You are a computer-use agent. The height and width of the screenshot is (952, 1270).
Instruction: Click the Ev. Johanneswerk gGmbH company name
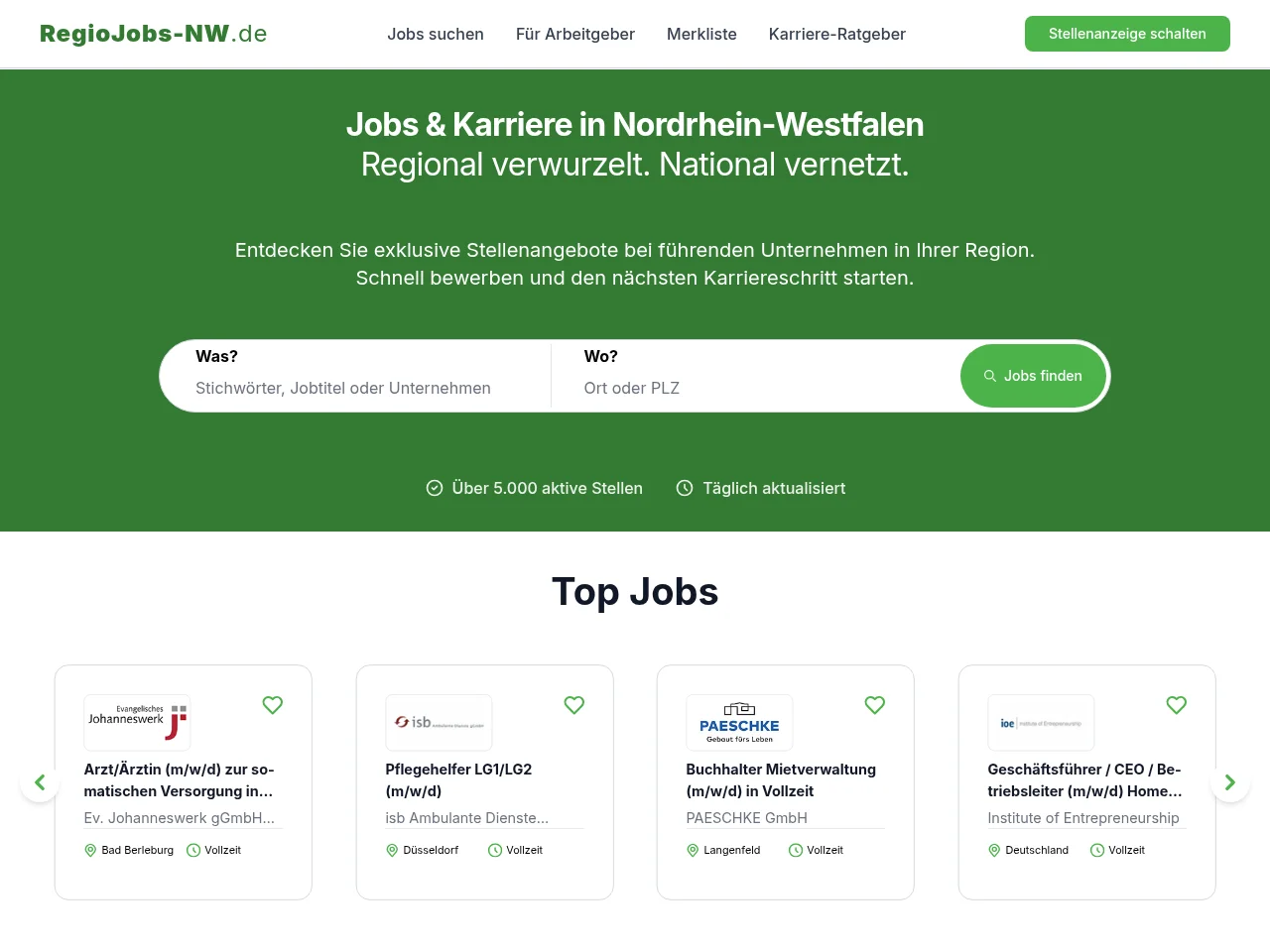click(180, 818)
